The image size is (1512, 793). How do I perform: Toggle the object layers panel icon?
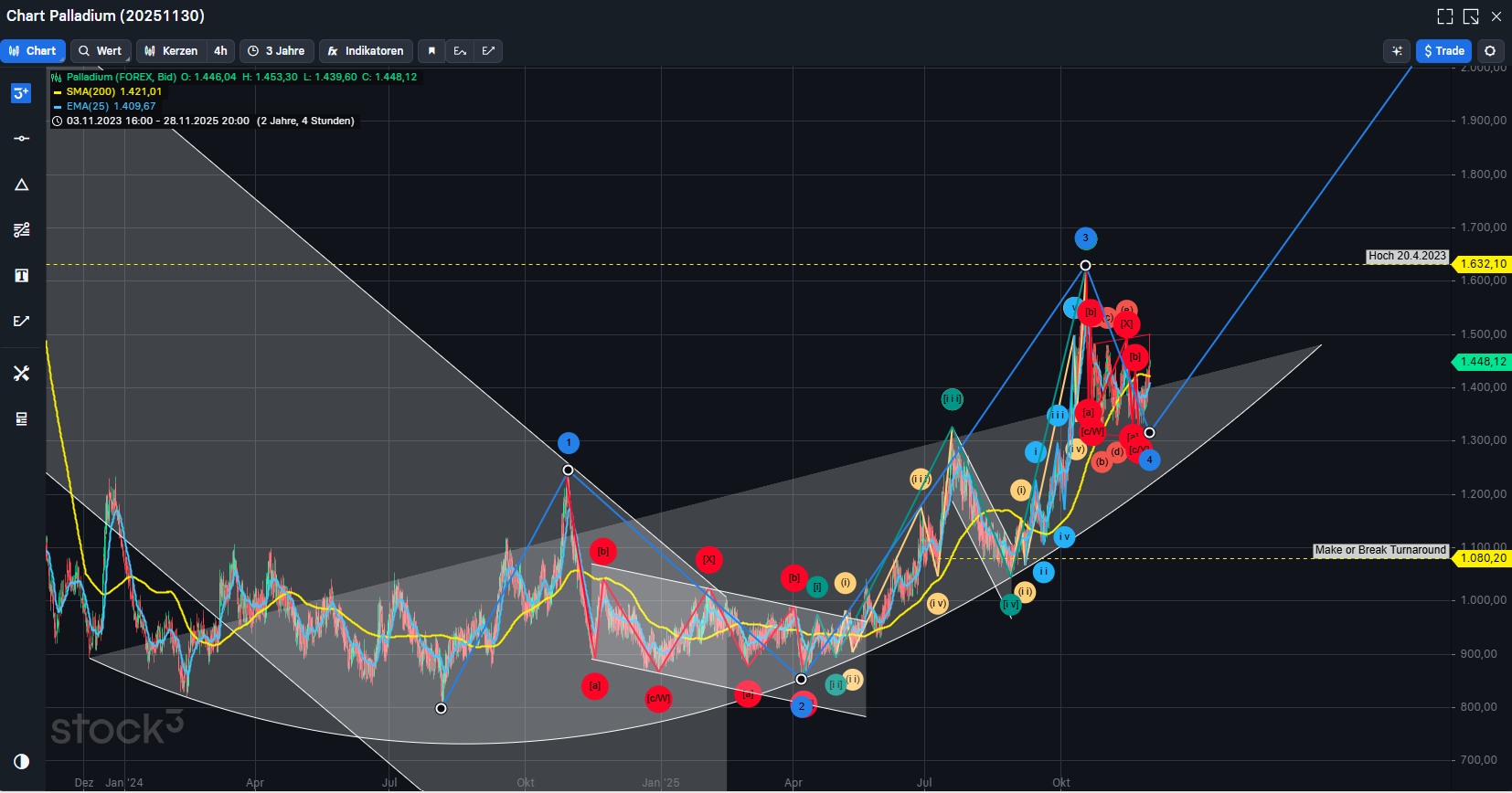coord(22,419)
